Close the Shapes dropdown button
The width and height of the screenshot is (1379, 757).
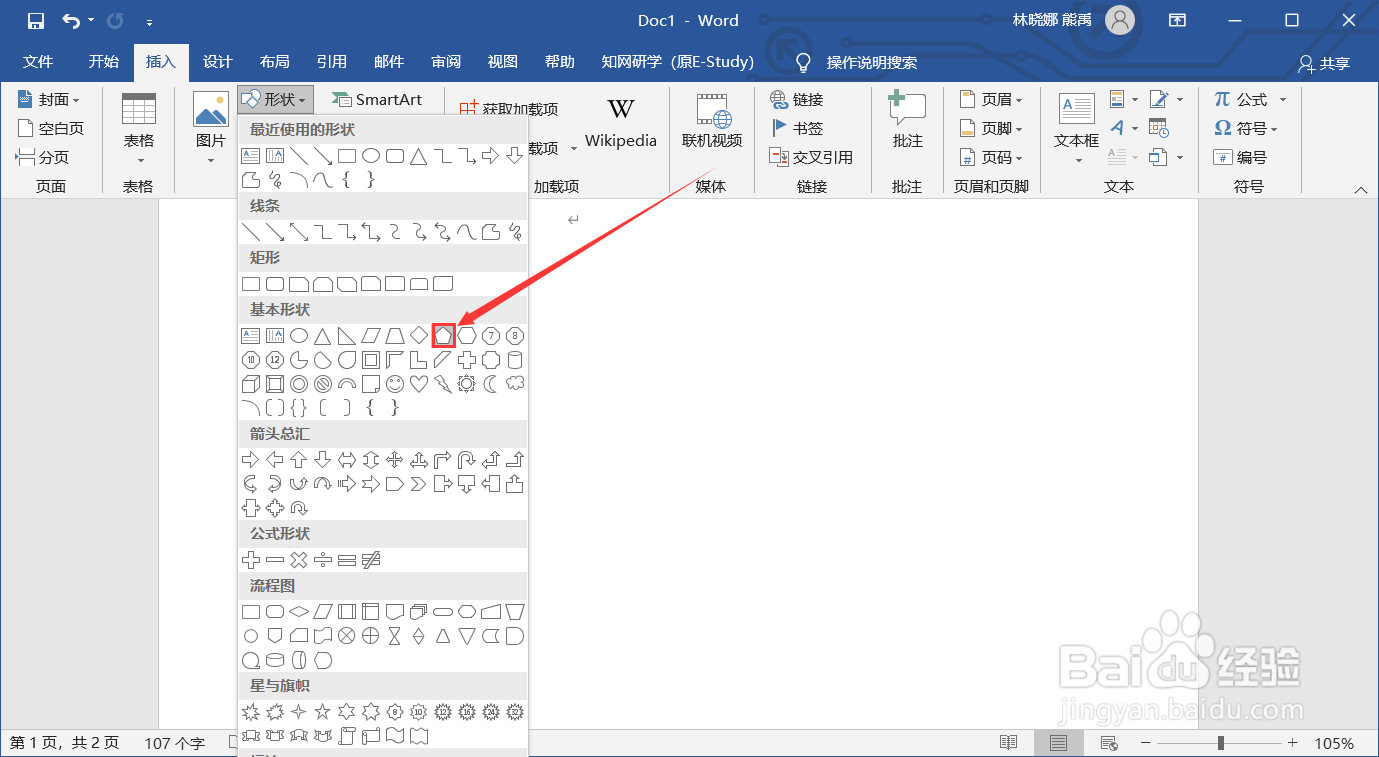[276, 99]
